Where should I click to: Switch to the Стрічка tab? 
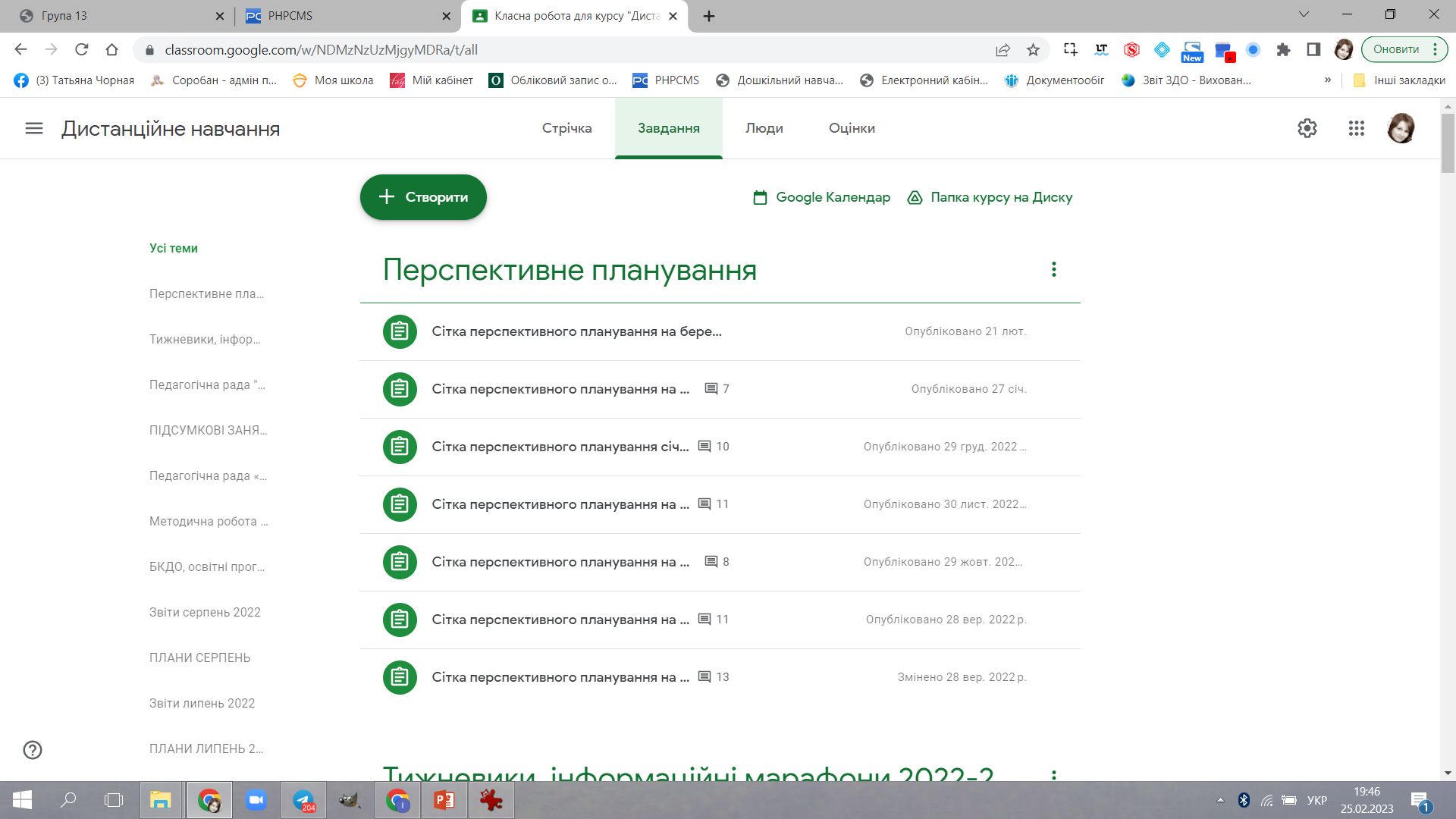pyautogui.click(x=566, y=128)
